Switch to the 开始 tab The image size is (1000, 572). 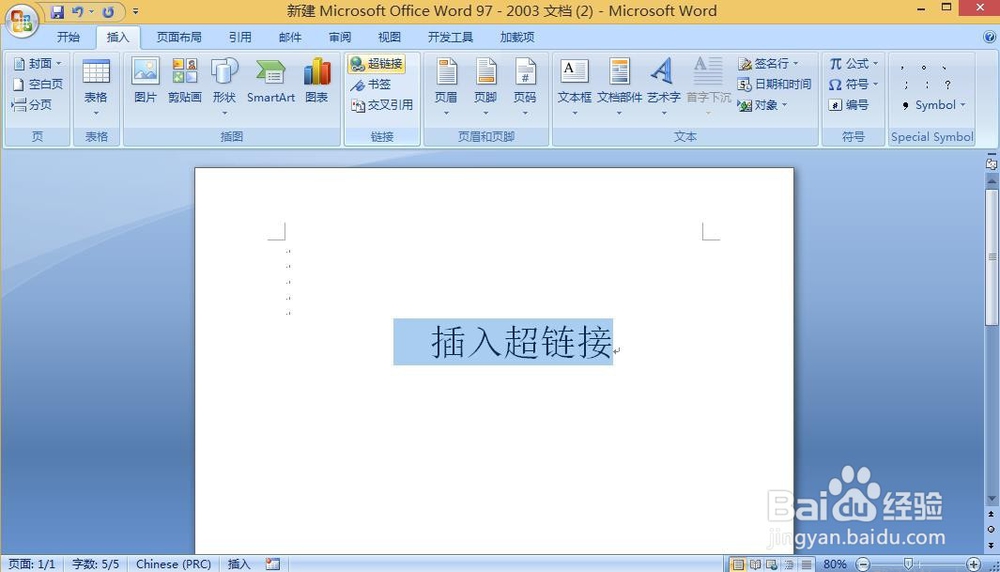point(68,37)
